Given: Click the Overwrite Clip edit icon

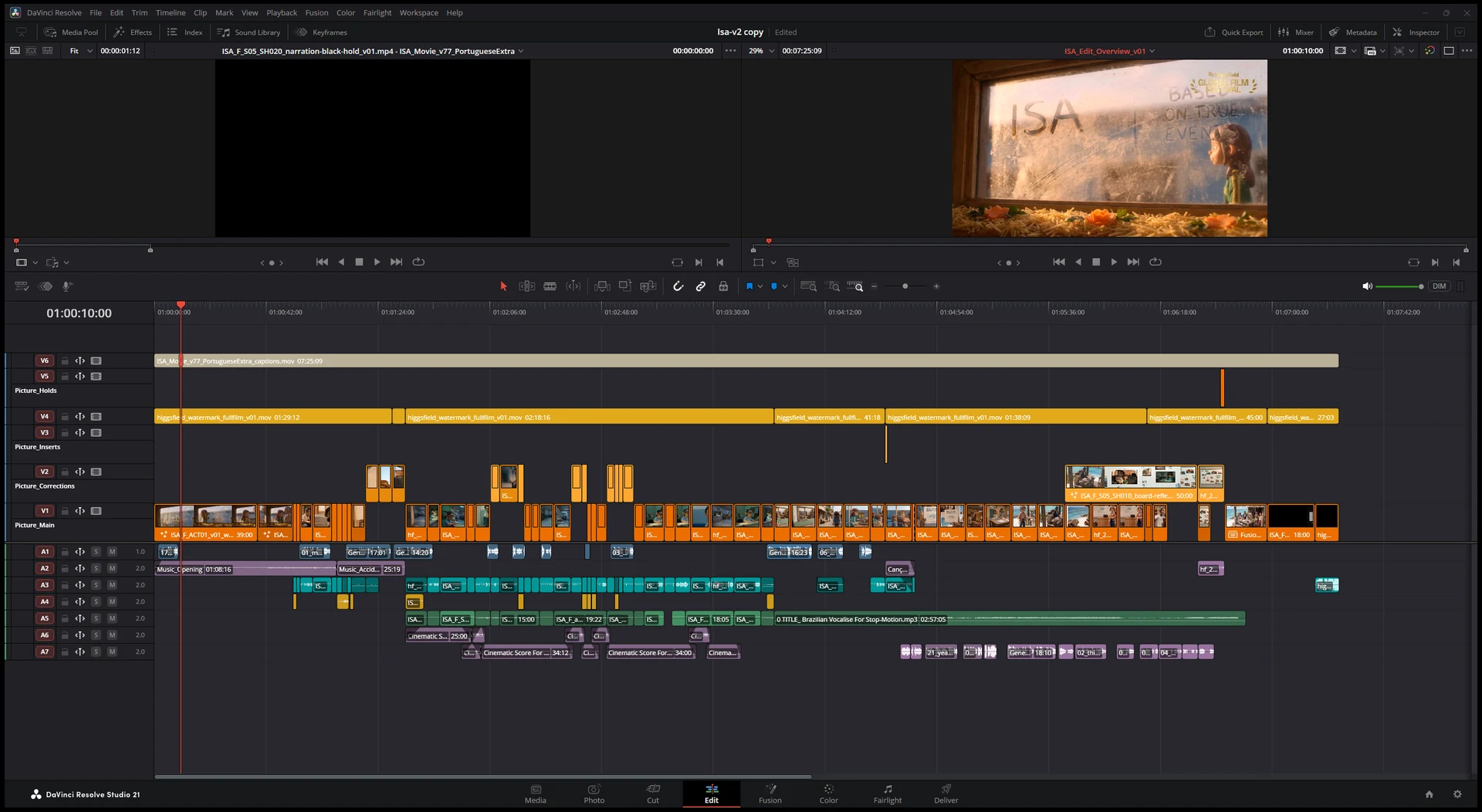Looking at the screenshot, I should (625, 286).
